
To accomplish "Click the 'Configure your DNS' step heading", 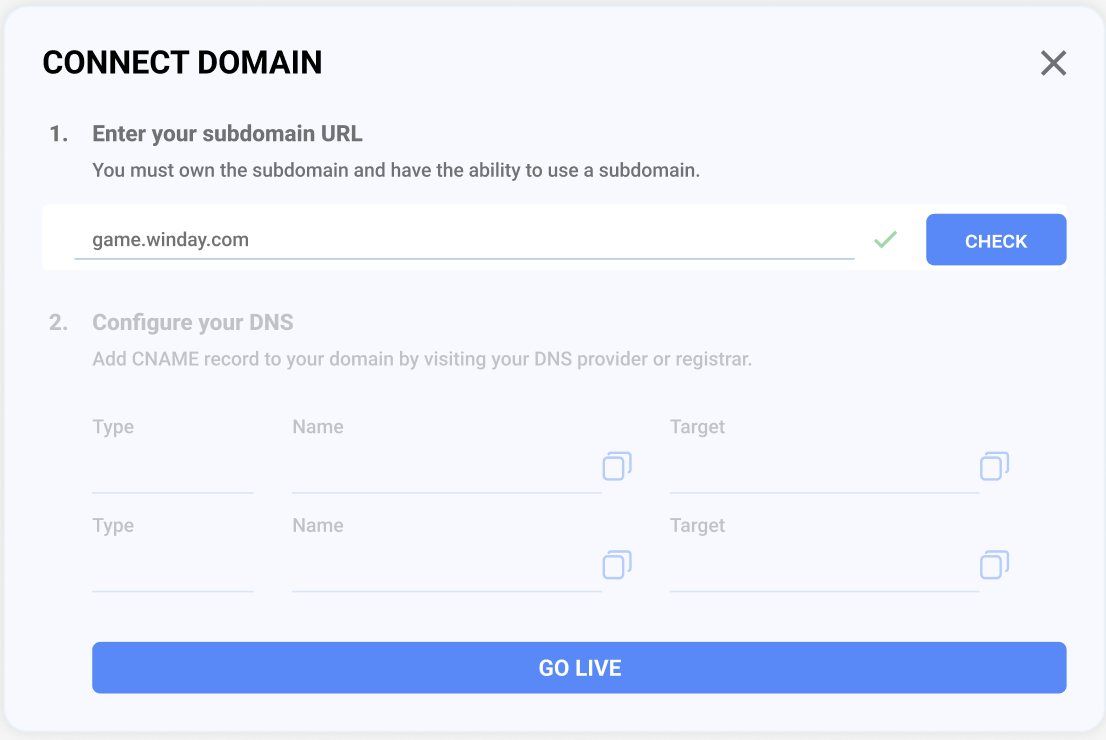I will 193,322.
